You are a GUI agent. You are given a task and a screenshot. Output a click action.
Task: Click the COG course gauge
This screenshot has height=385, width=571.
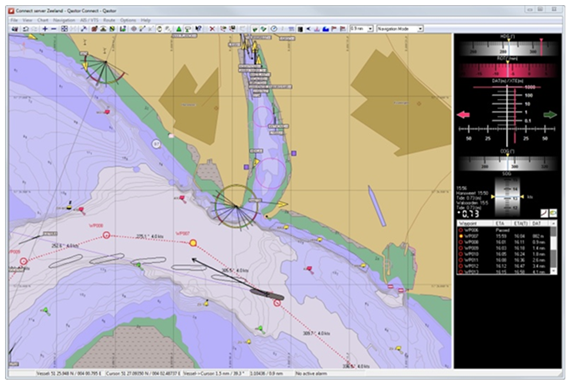(x=507, y=164)
